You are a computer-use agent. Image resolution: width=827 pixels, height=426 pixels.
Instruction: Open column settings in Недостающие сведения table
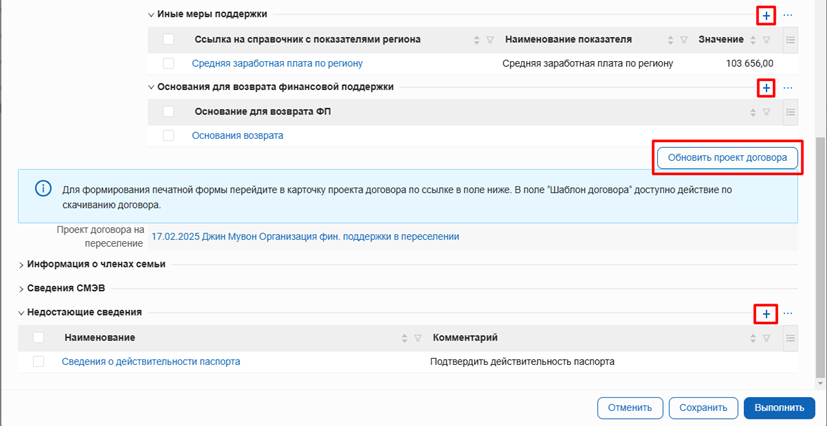[x=790, y=339]
